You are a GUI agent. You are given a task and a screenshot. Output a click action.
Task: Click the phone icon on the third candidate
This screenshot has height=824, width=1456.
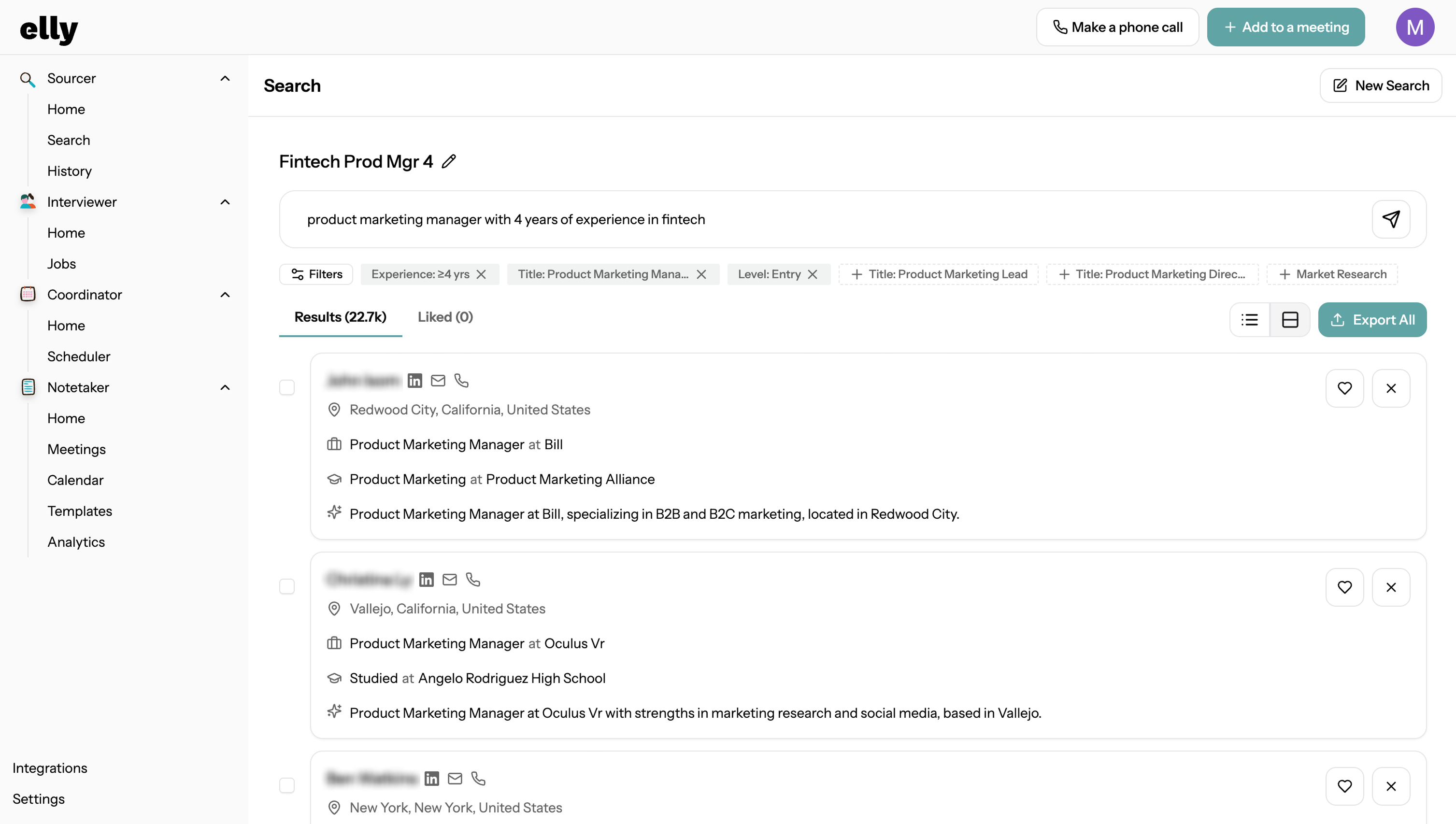tap(478, 778)
